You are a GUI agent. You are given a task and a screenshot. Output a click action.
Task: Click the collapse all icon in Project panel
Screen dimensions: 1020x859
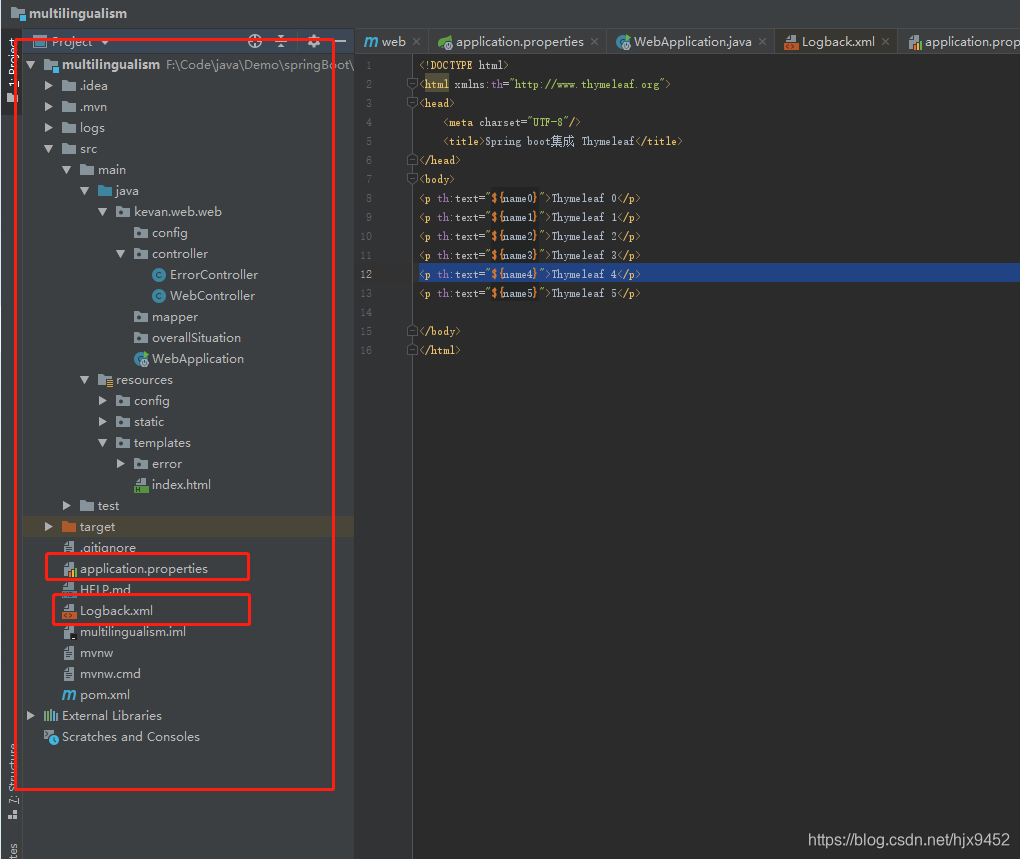point(281,42)
